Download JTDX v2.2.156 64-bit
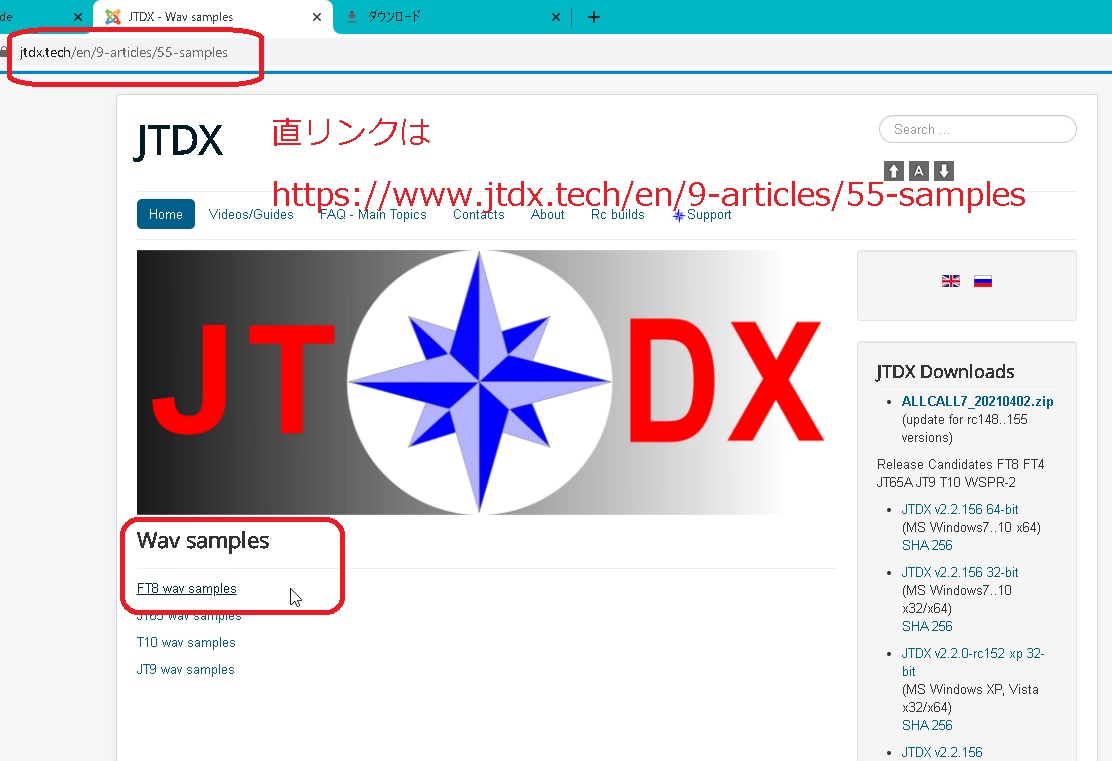Image resolution: width=1112 pixels, height=761 pixels. (x=960, y=509)
